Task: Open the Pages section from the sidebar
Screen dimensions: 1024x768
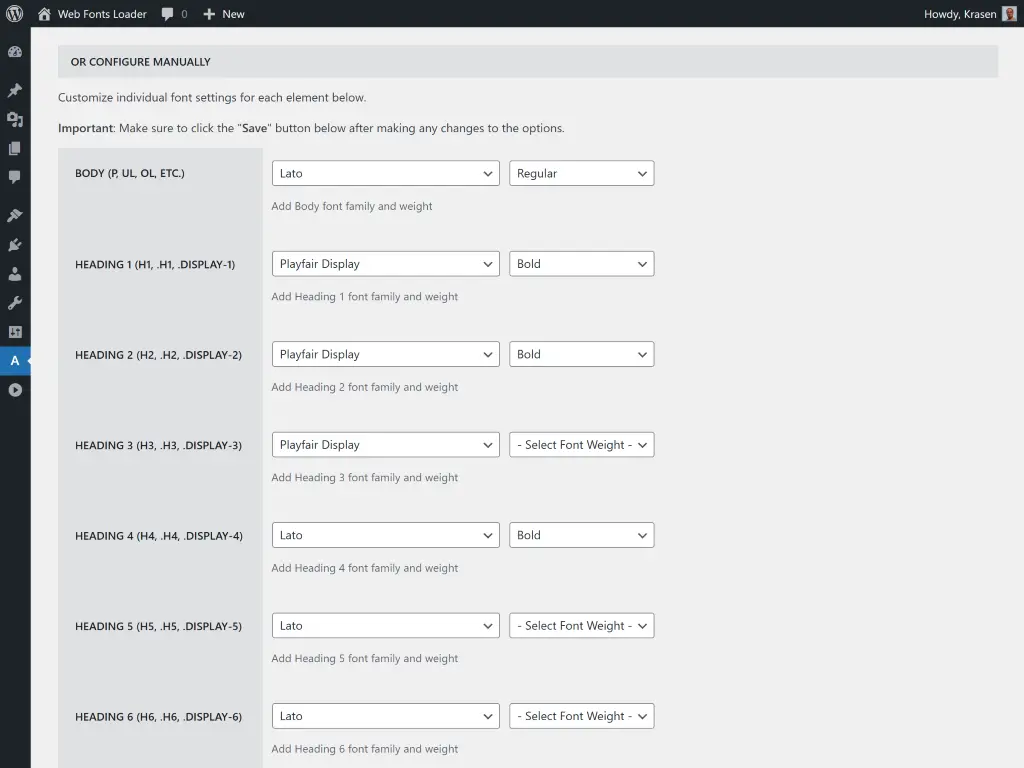Action: tap(15, 148)
